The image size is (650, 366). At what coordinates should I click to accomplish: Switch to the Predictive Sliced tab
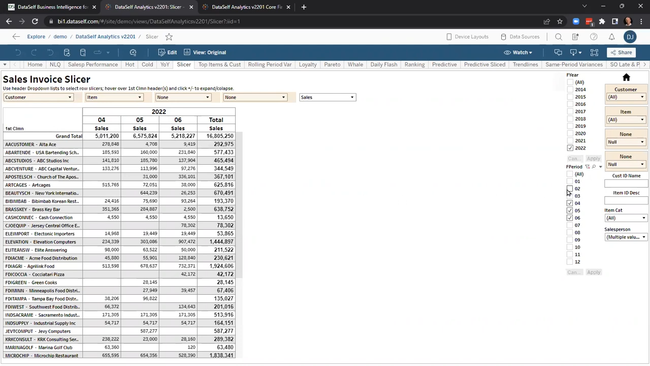click(x=485, y=65)
